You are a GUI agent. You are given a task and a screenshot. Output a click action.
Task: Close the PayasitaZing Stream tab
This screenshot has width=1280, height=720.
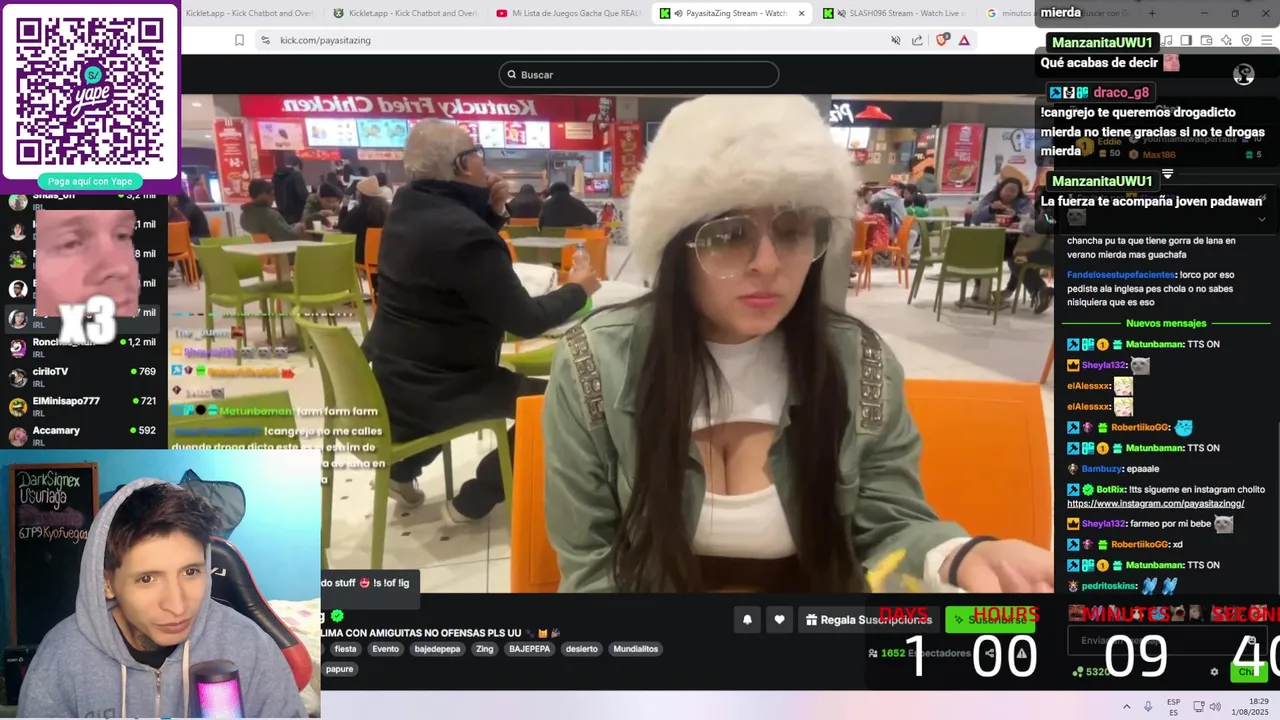coord(801,13)
